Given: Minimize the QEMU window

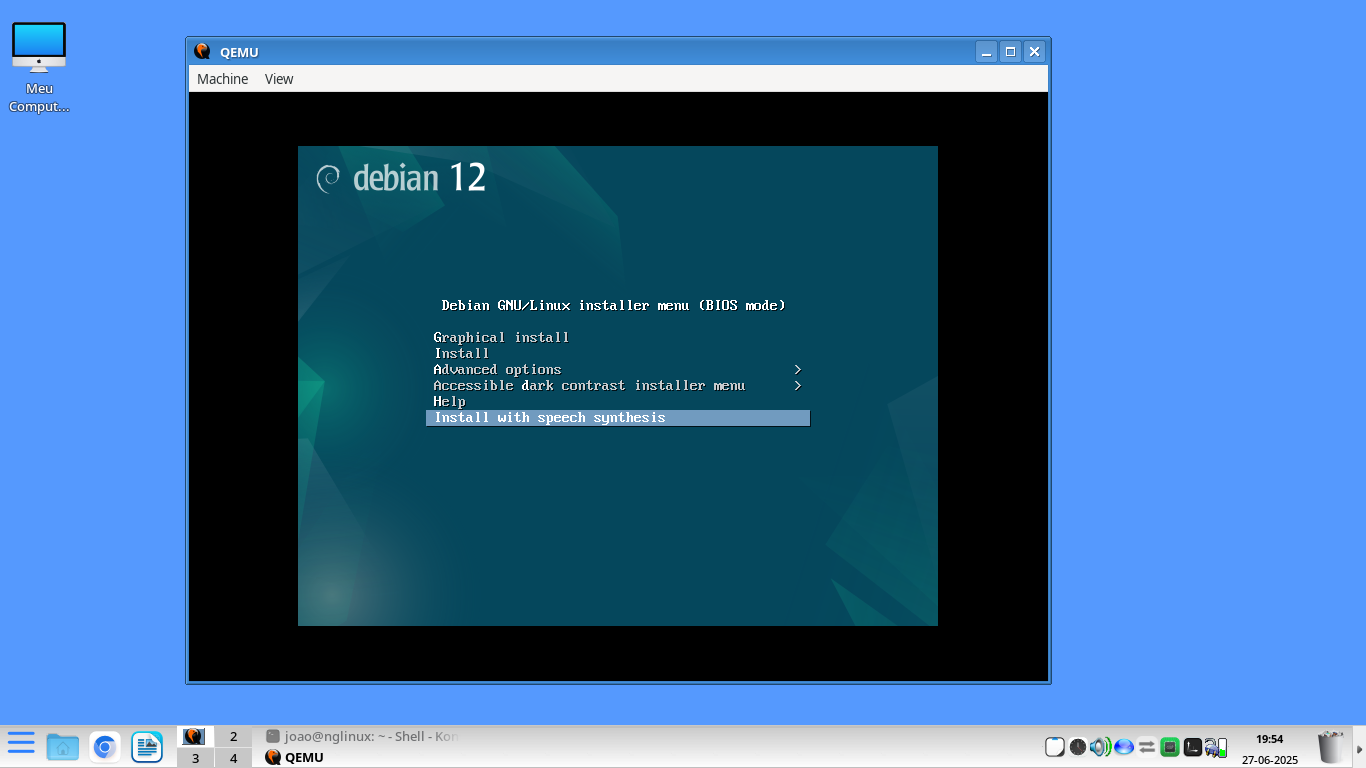Looking at the screenshot, I should click(x=986, y=52).
